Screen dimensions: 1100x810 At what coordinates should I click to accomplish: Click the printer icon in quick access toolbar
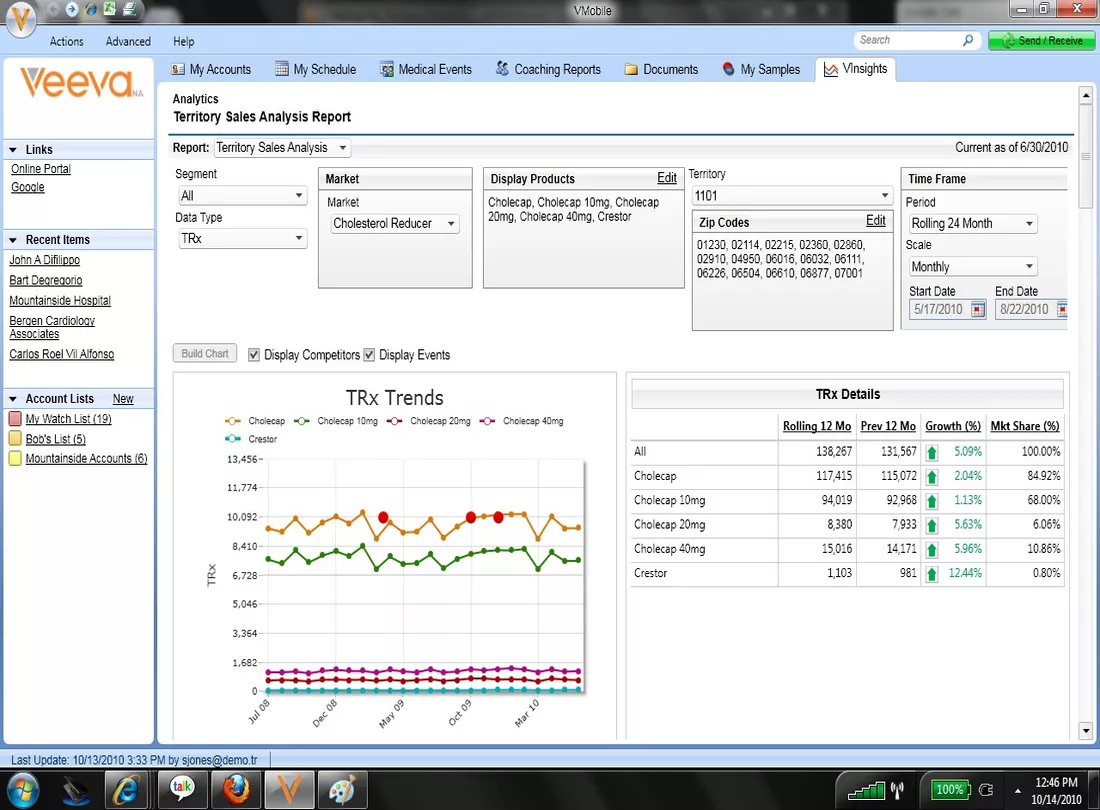tap(129, 9)
